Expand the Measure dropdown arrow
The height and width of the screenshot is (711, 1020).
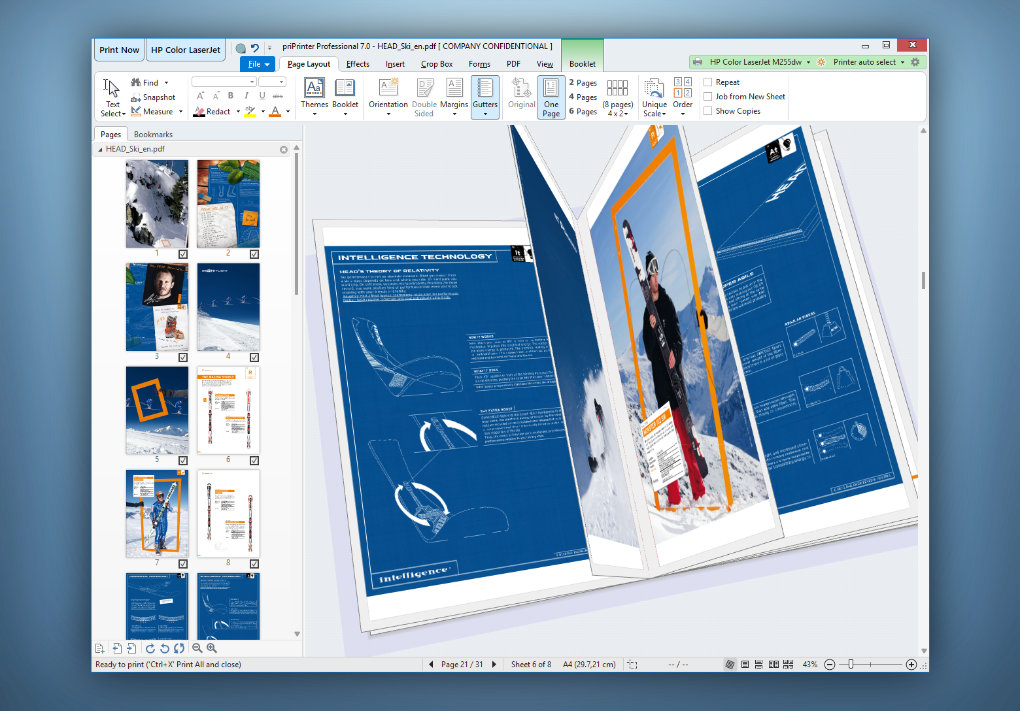[x=181, y=111]
